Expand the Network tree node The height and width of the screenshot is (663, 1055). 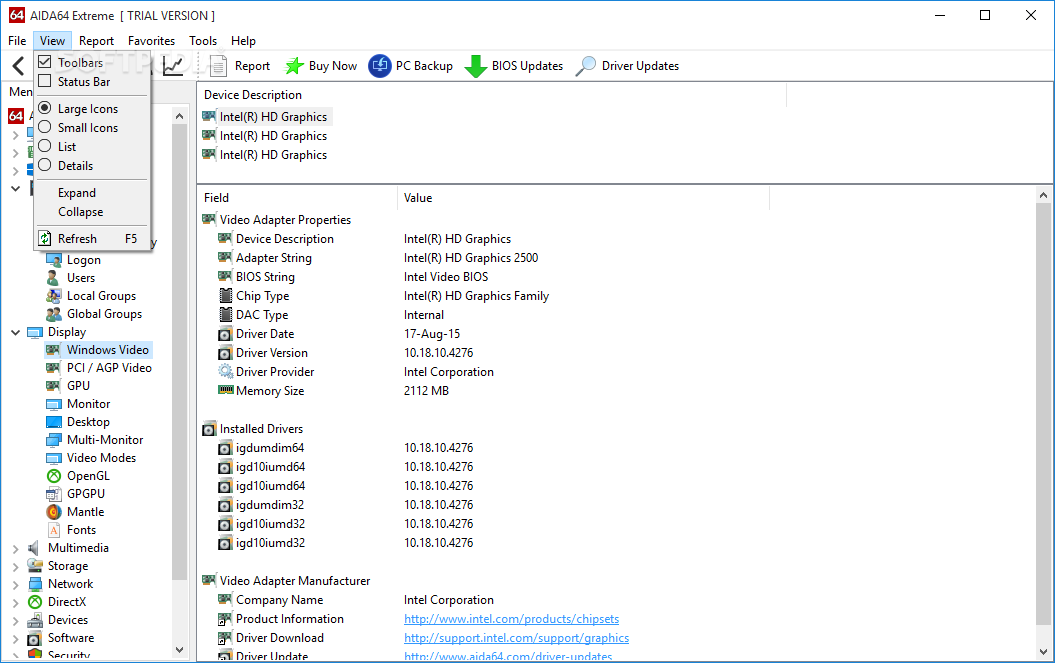coord(15,584)
